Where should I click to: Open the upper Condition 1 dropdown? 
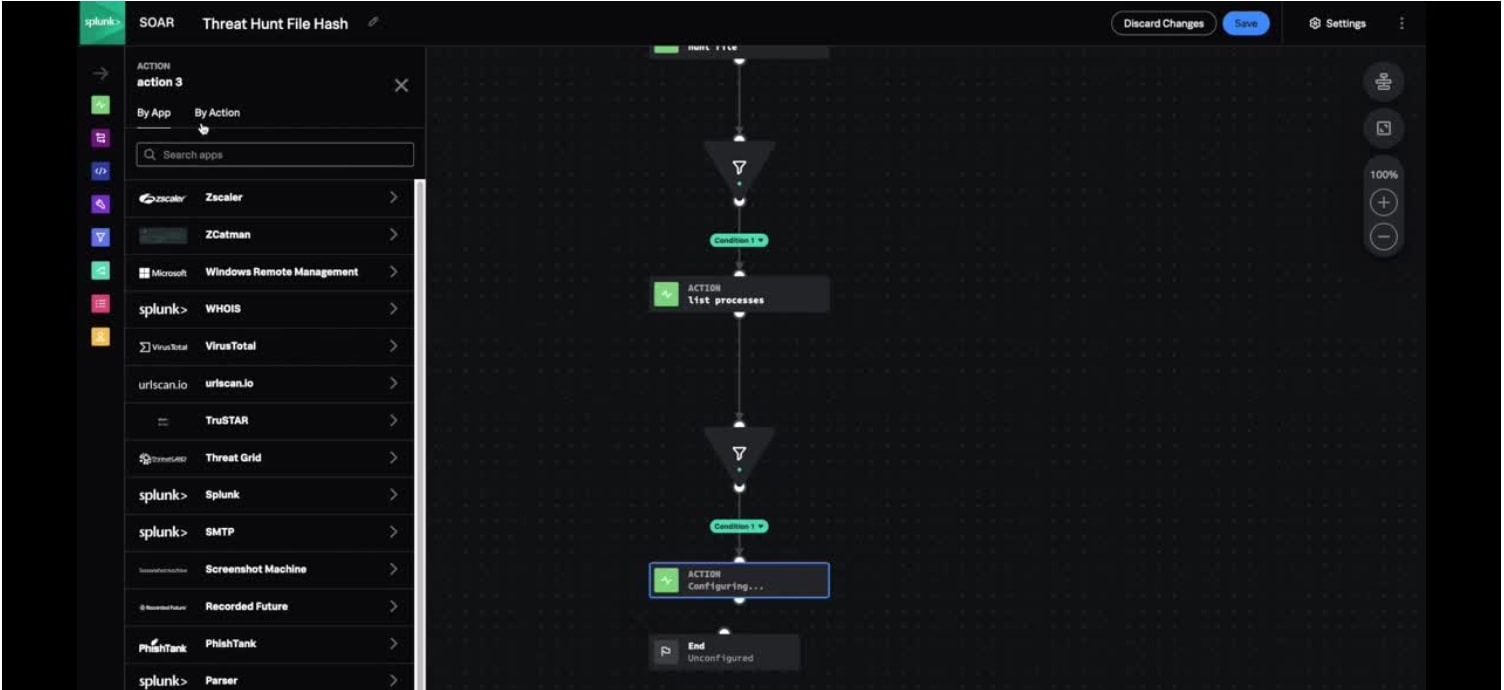pos(739,240)
